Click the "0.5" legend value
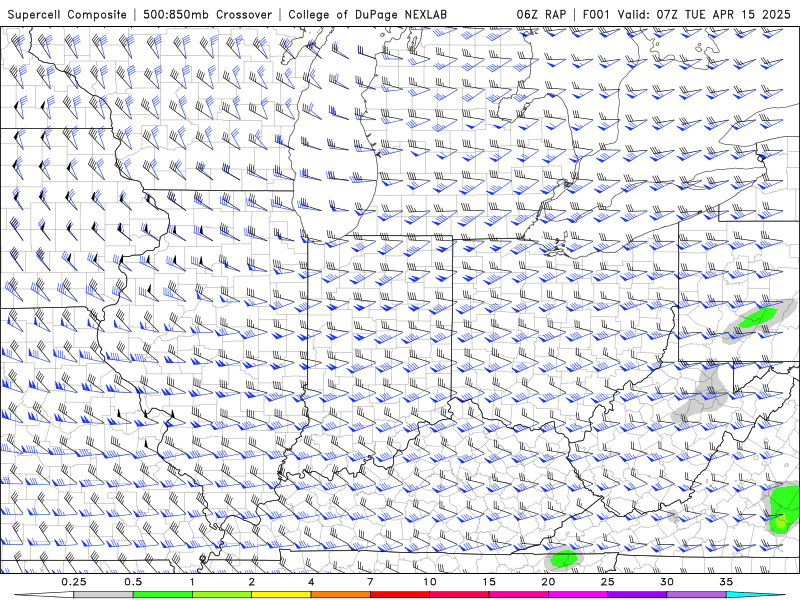This screenshot has height=600, width=800. pyautogui.click(x=133, y=582)
